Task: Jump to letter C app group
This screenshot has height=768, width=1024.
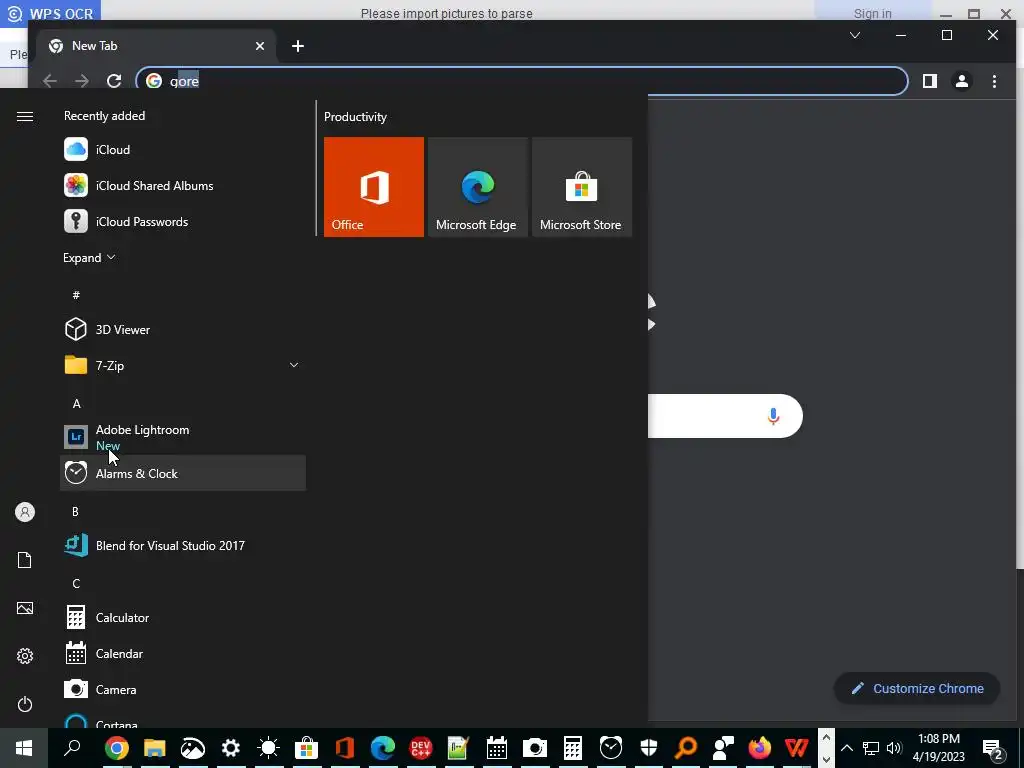Action: [x=76, y=583]
